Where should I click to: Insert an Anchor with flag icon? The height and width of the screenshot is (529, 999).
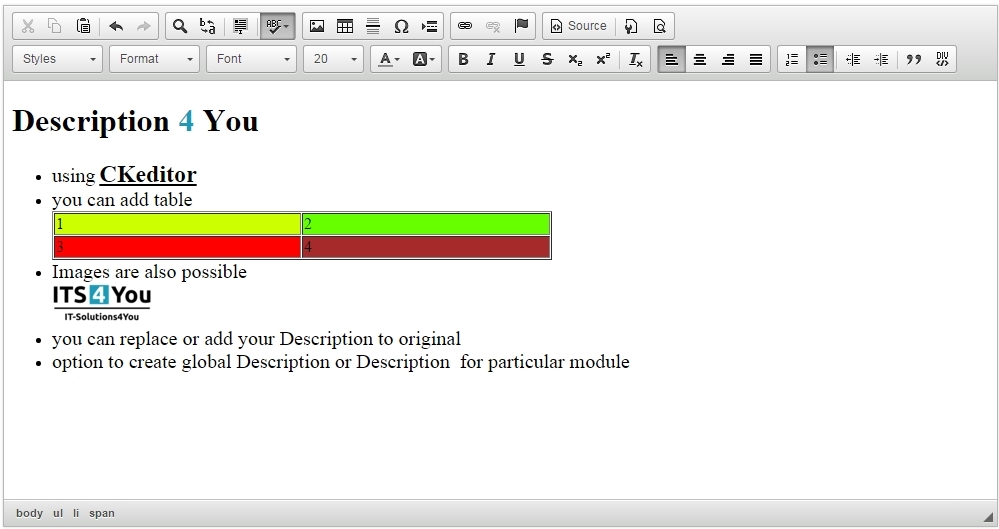(x=521, y=26)
